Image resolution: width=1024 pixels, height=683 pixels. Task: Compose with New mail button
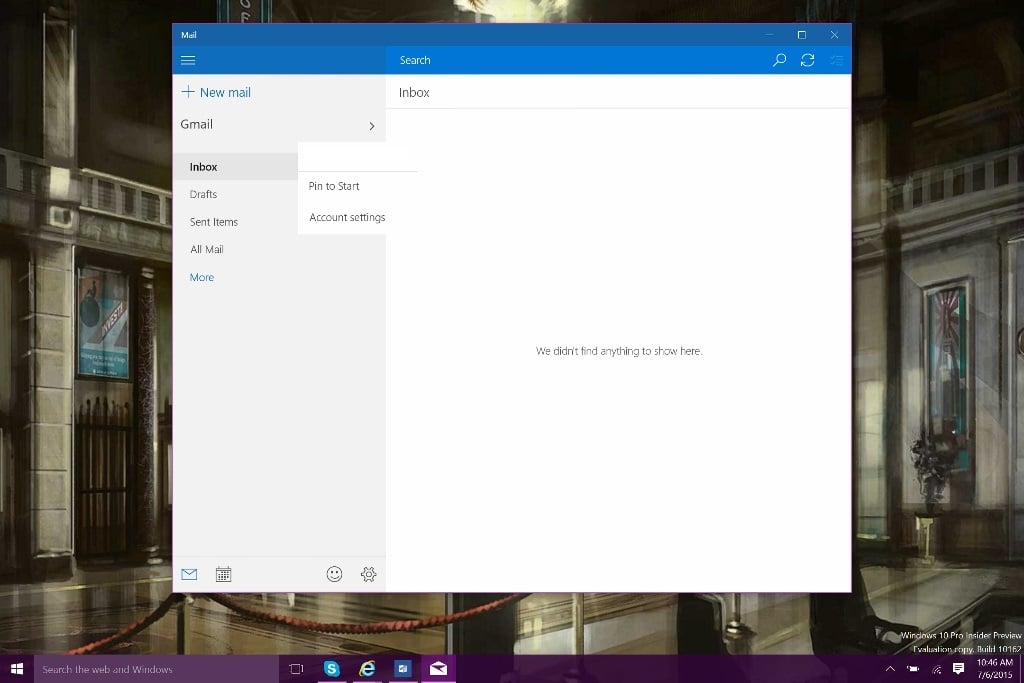[x=216, y=92]
